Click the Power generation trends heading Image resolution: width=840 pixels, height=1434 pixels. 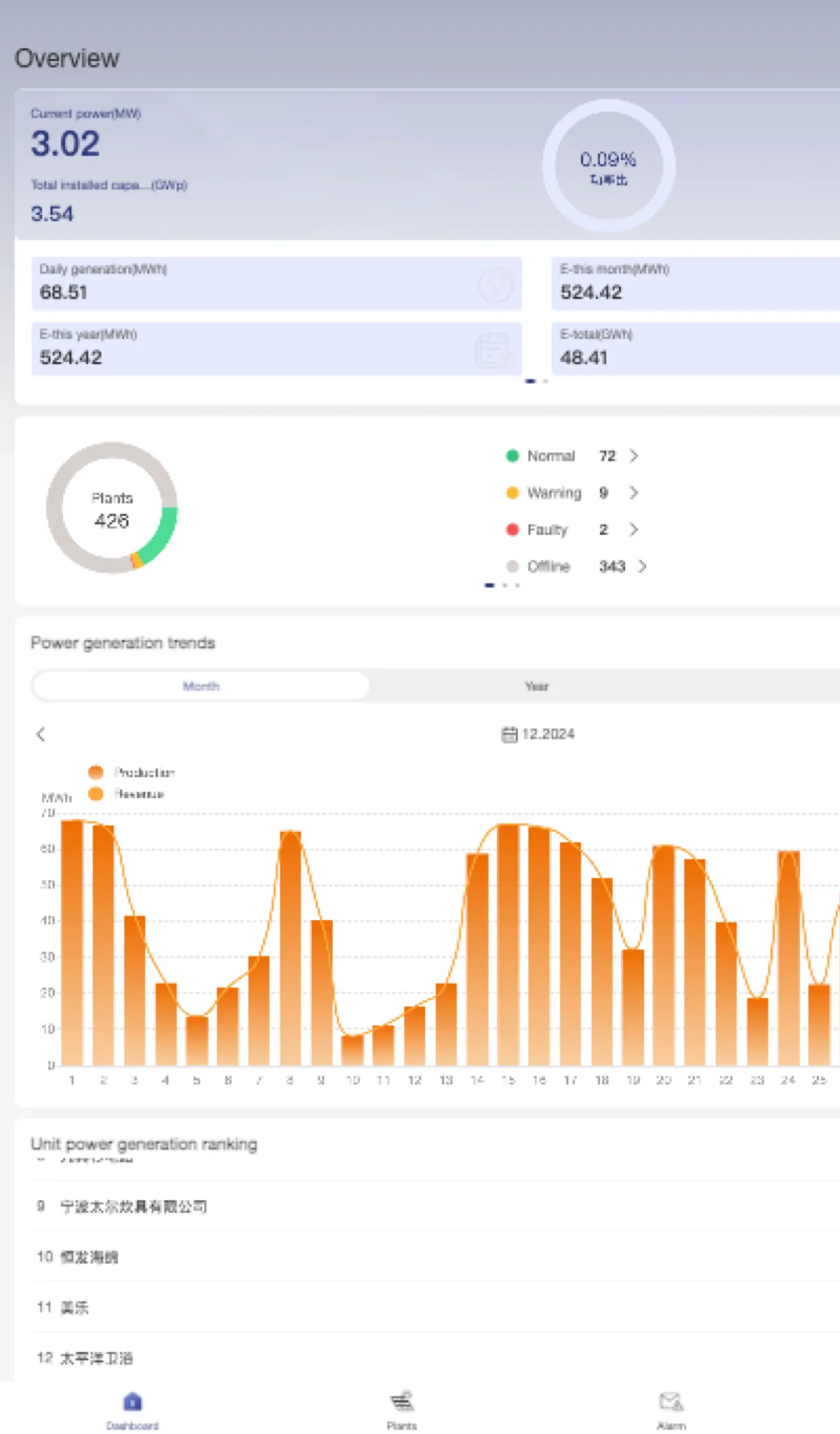tap(123, 643)
